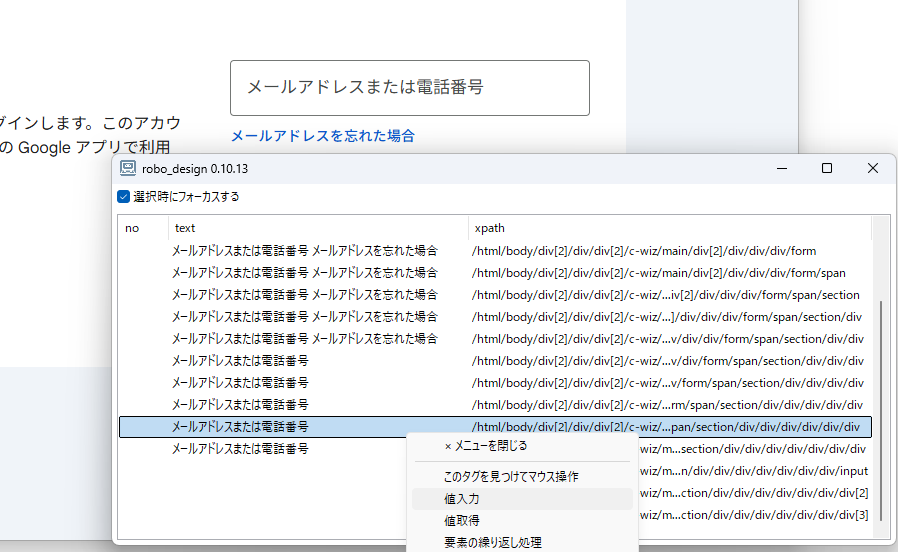The width and height of the screenshot is (898, 552).
Task: Click the robo_design app icon in title bar
Action: (x=128, y=169)
